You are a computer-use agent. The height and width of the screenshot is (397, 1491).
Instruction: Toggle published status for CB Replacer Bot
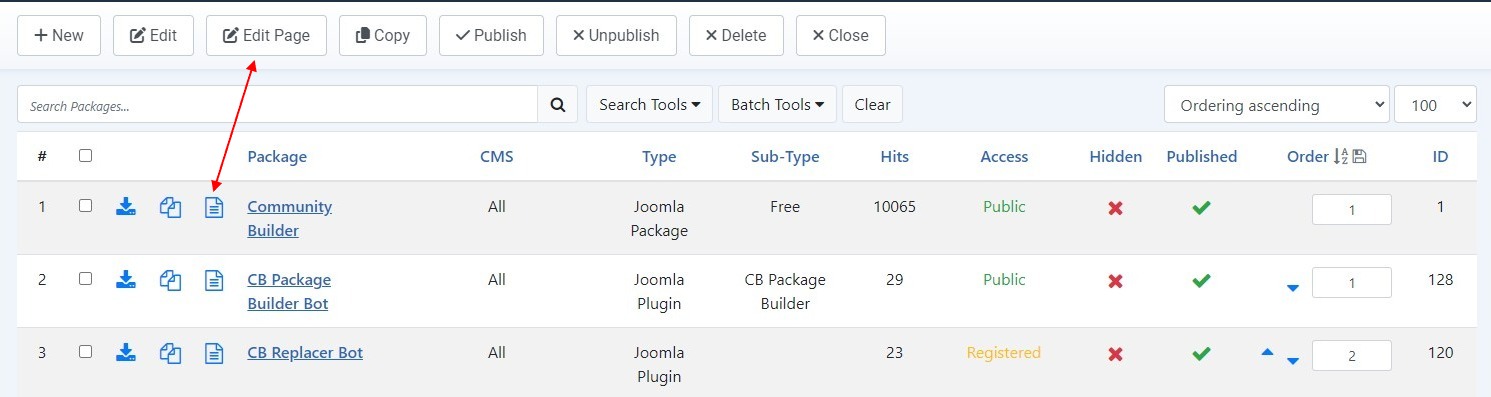[1202, 354]
